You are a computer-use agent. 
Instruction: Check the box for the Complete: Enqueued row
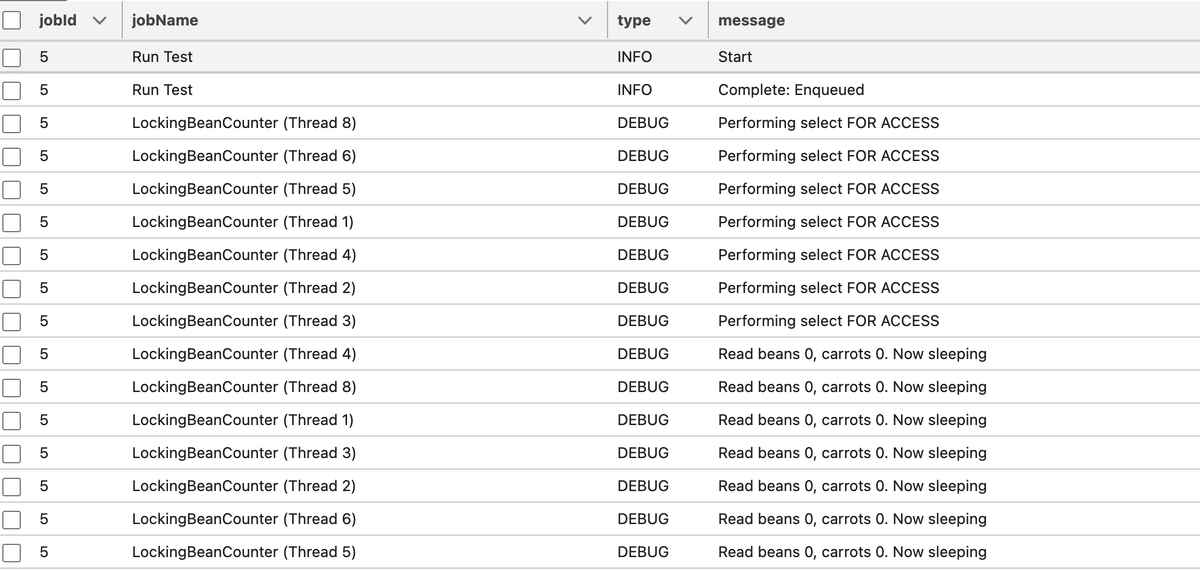(12, 90)
